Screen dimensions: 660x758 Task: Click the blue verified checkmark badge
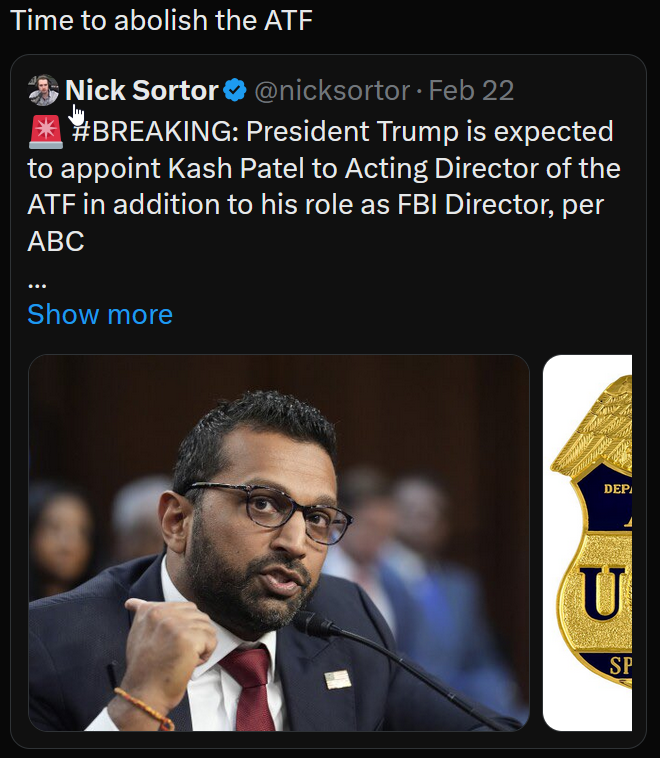(x=235, y=92)
